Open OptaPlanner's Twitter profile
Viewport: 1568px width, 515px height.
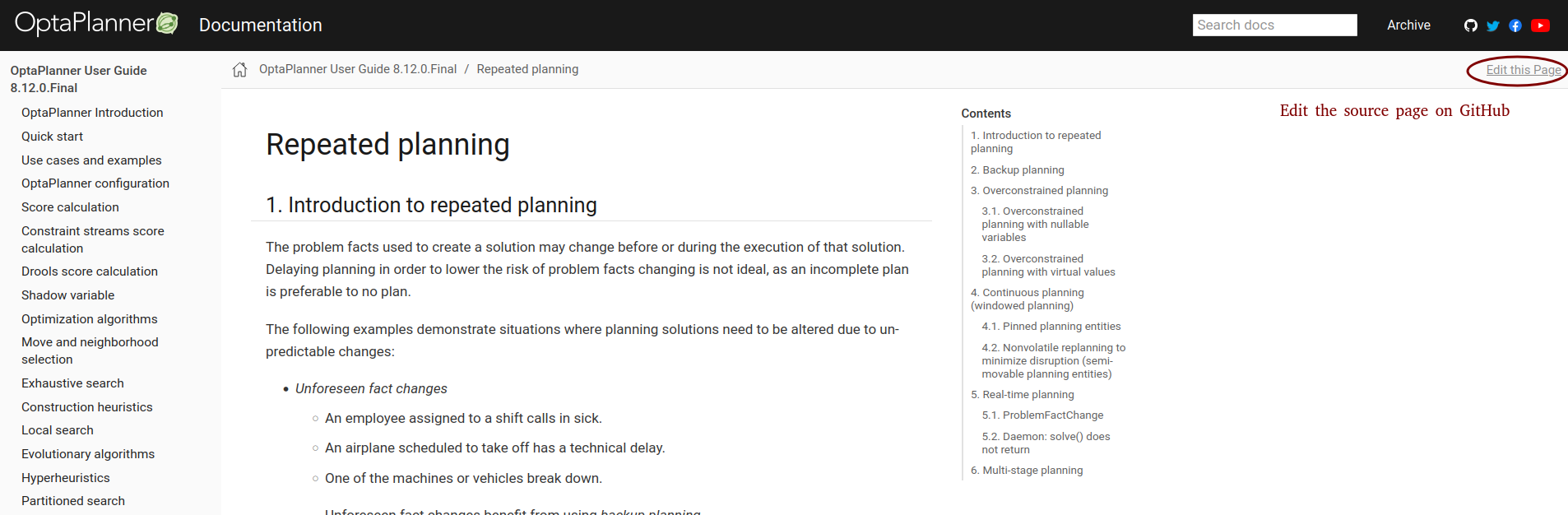(x=1493, y=26)
